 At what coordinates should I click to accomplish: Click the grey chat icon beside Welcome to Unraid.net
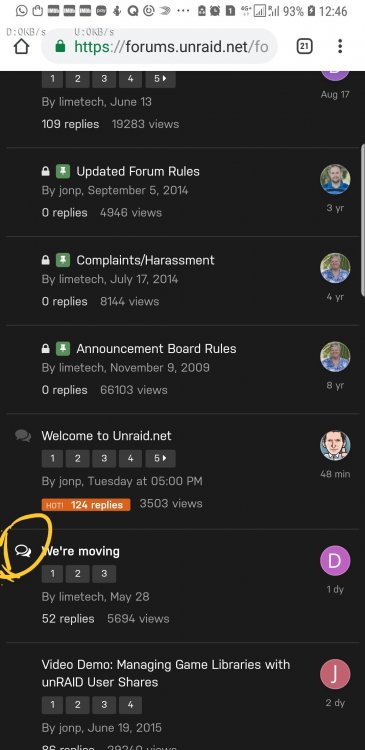point(23,436)
